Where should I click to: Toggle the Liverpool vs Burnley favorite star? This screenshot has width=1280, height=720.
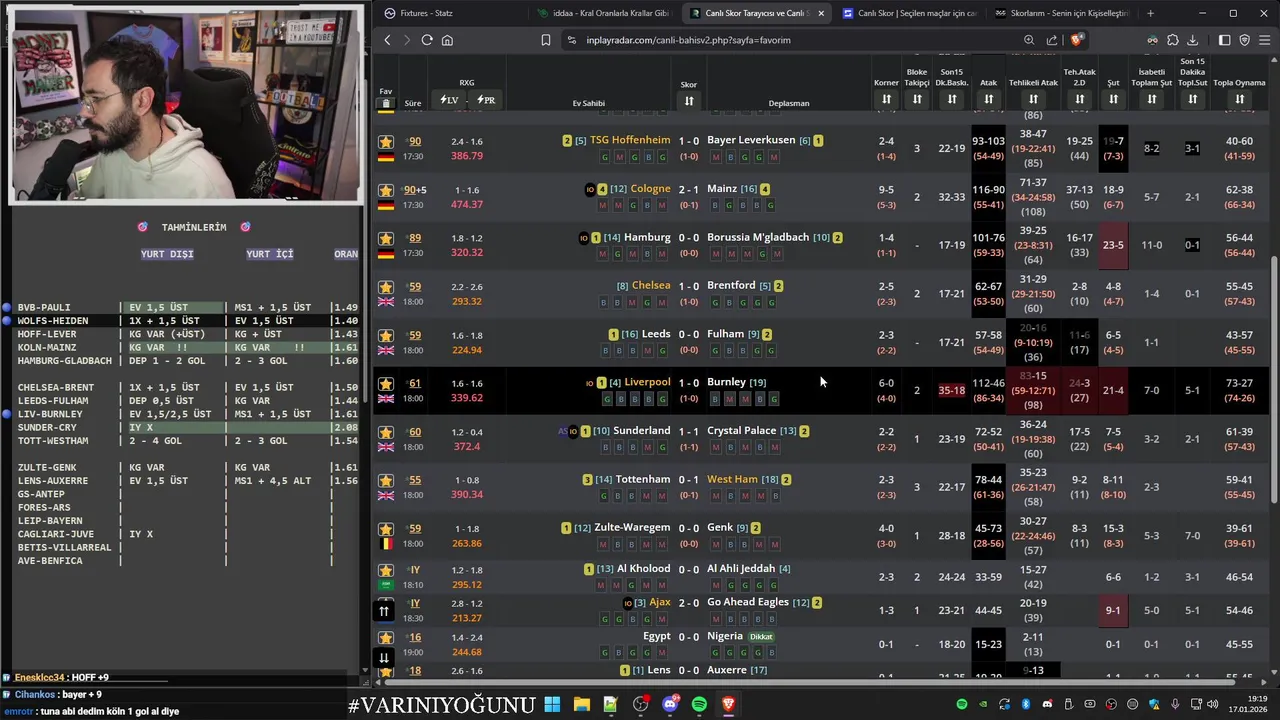[x=386, y=384]
